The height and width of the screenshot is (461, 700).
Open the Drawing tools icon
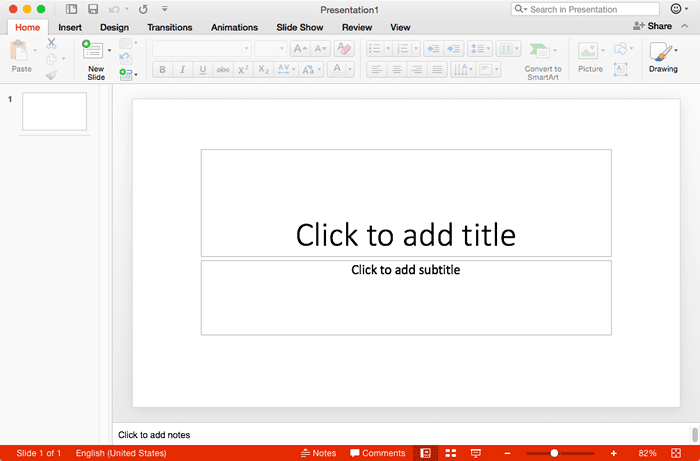click(x=662, y=52)
